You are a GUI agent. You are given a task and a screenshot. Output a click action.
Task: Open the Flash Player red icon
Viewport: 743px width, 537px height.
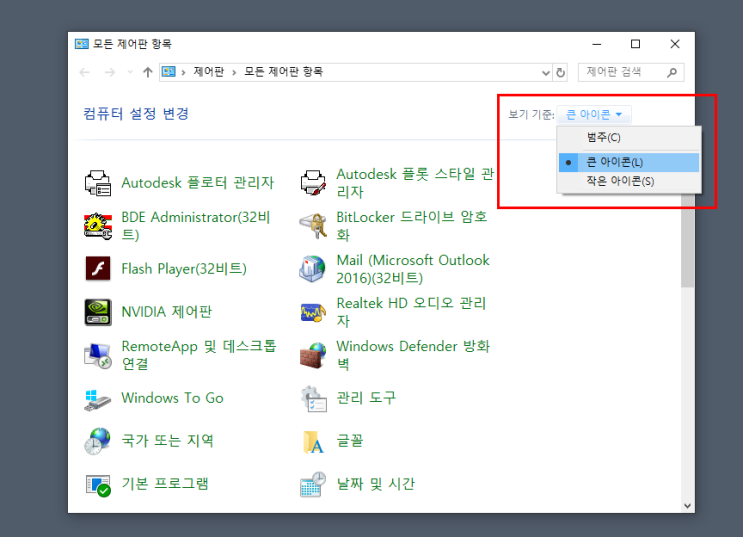tap(98, 269)
